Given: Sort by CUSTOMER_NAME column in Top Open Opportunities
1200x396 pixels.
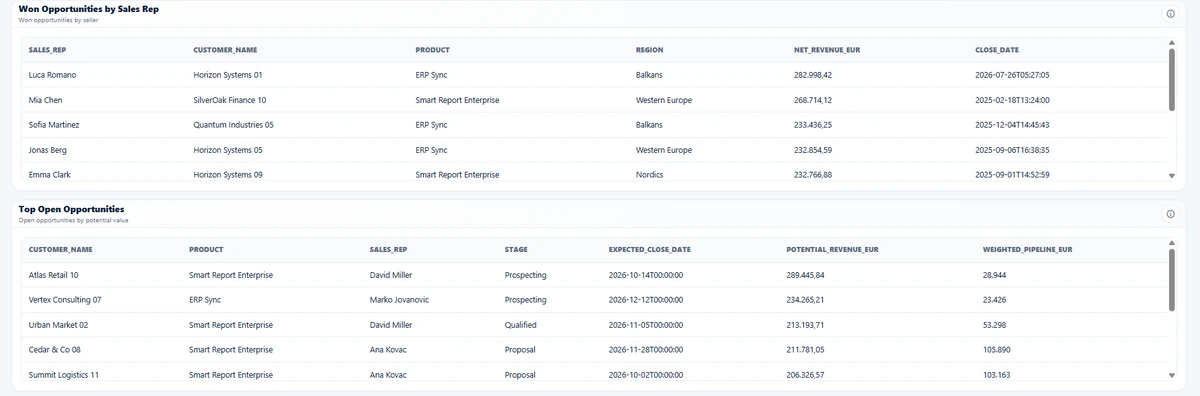Looking at the screenshot, I should tap(61, 250).
